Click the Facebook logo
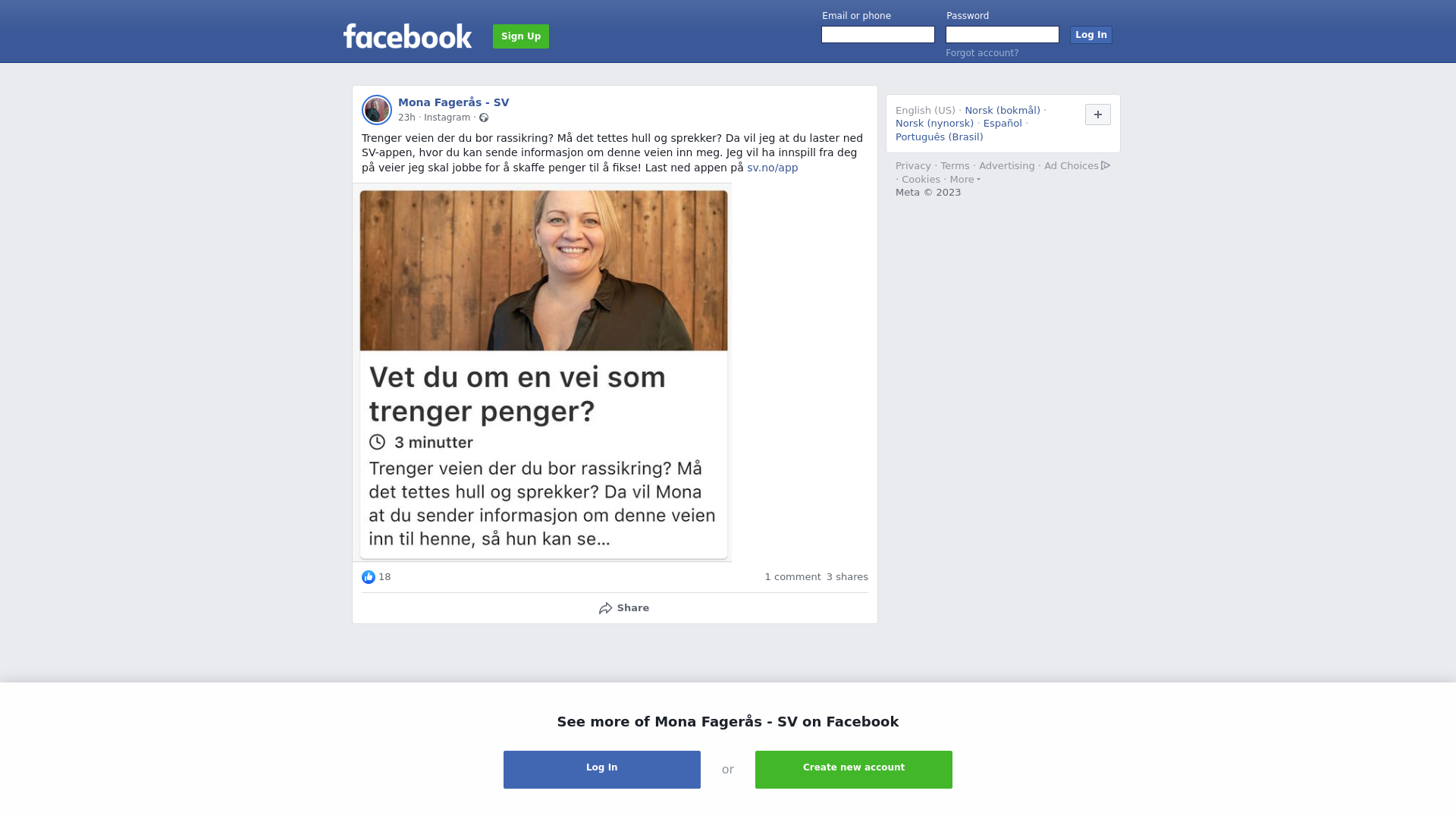This screenshot has width=1456, height=819. coord(407,36)
